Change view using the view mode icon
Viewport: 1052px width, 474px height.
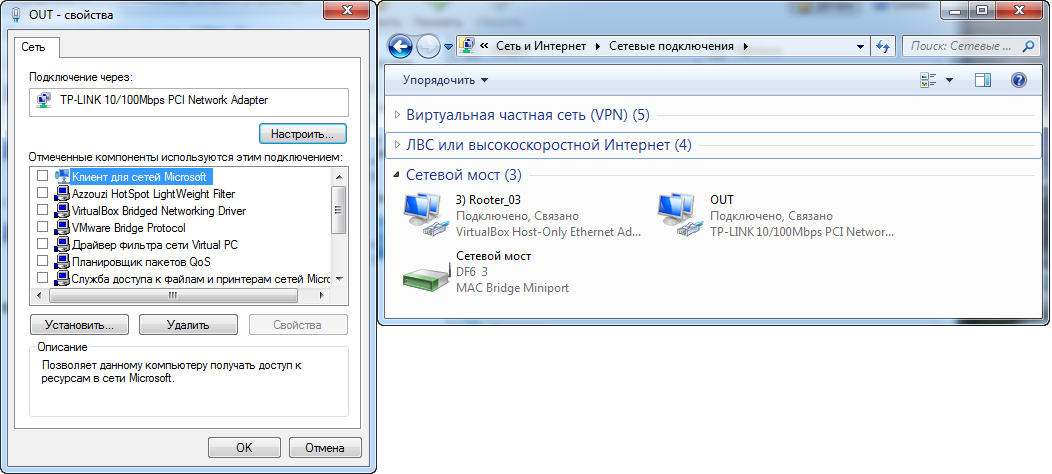tap(929, 81)
